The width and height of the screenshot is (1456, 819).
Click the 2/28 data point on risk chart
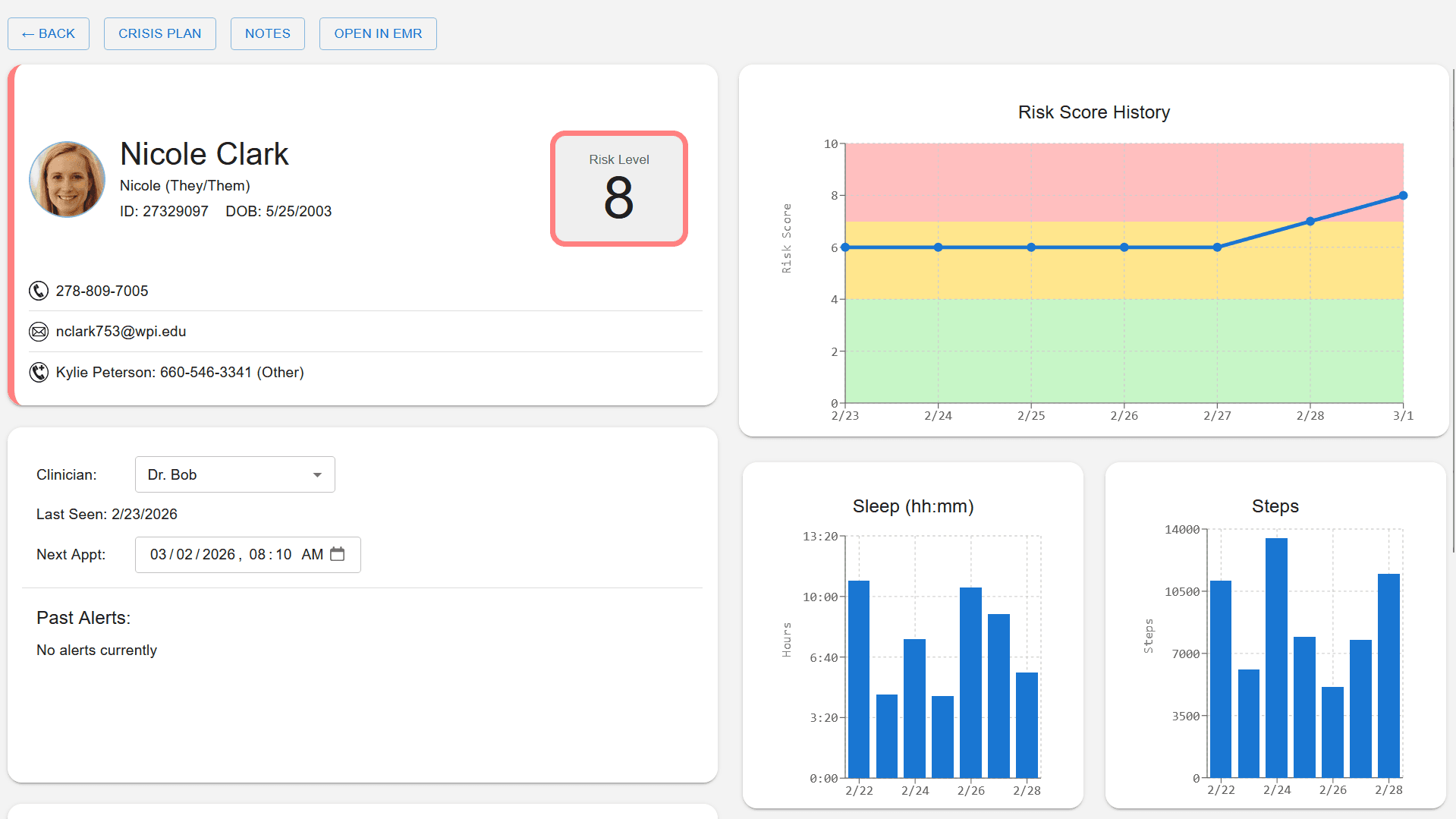tap(1310, 222)
